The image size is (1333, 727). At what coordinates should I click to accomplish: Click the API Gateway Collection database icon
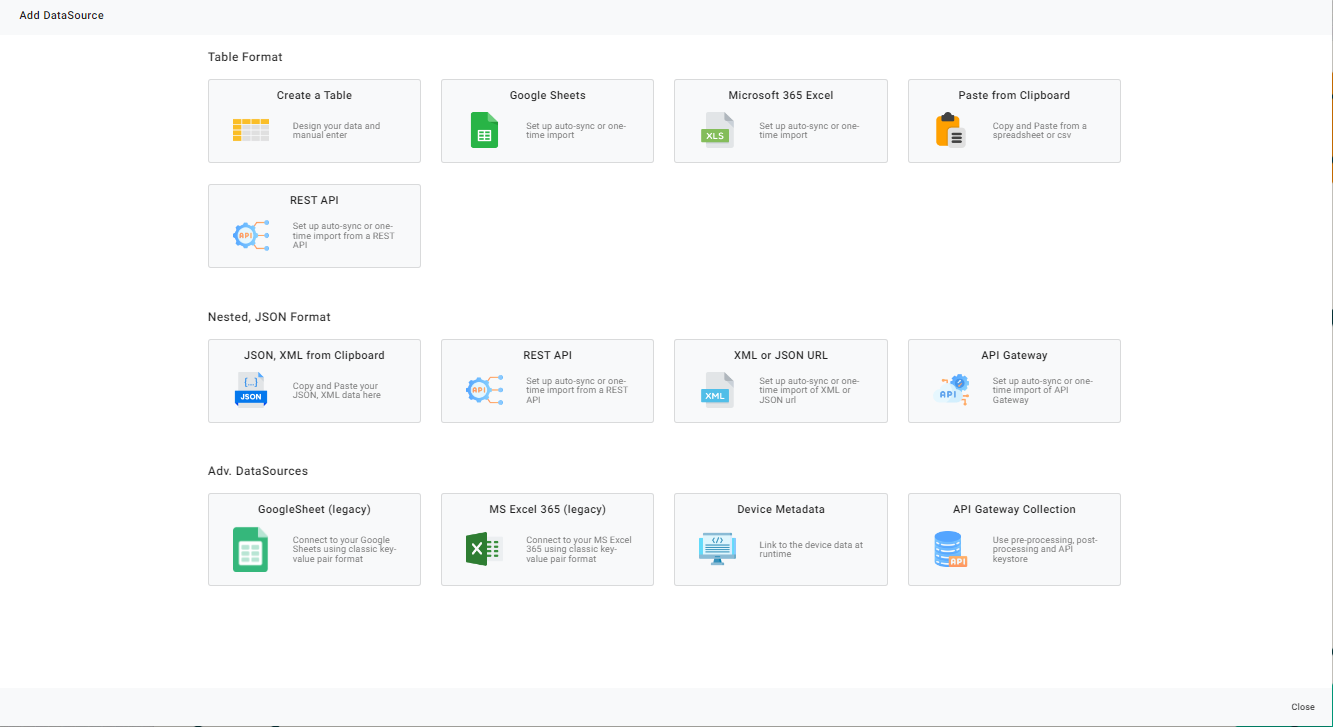coord(950,549)
